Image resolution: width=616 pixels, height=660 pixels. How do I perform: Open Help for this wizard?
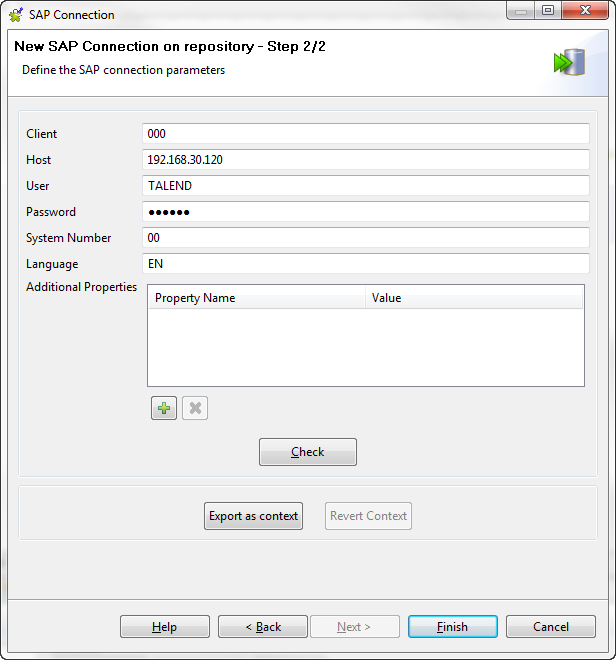[x=165, y=627]
